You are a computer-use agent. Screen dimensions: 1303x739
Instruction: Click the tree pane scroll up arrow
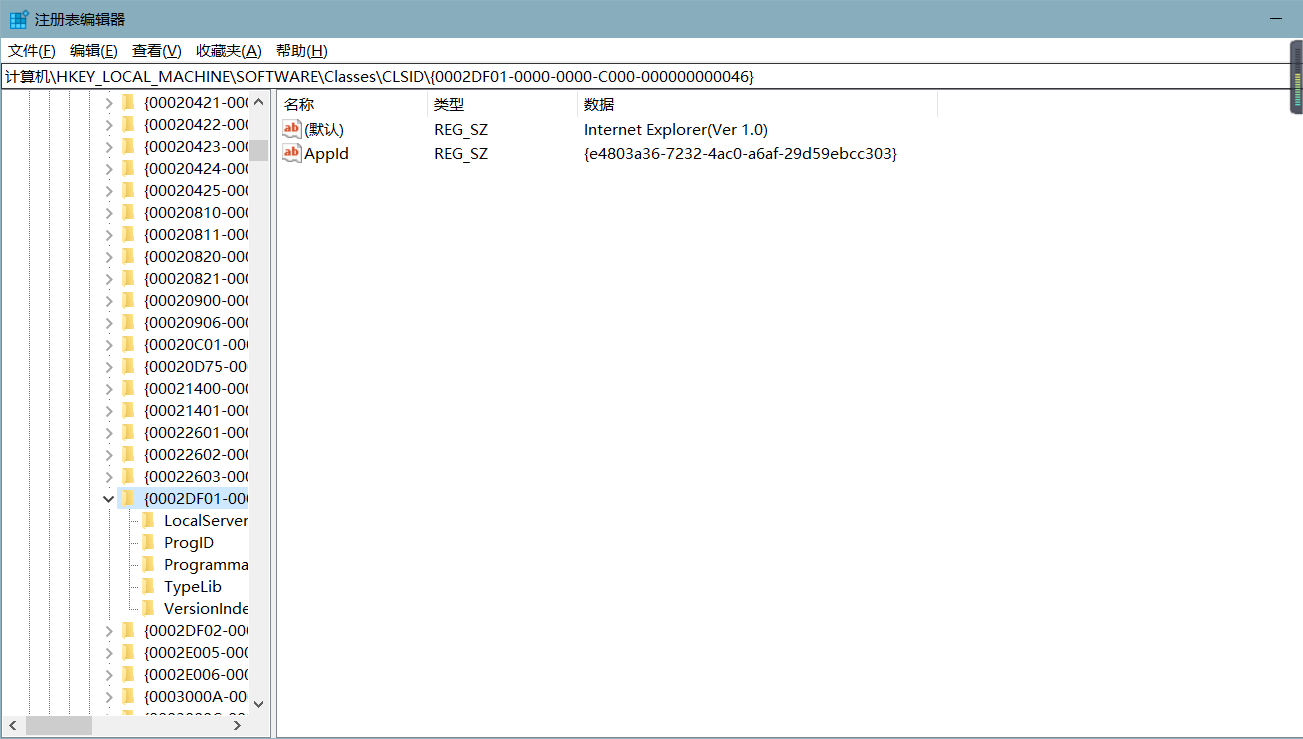(259, 101)
